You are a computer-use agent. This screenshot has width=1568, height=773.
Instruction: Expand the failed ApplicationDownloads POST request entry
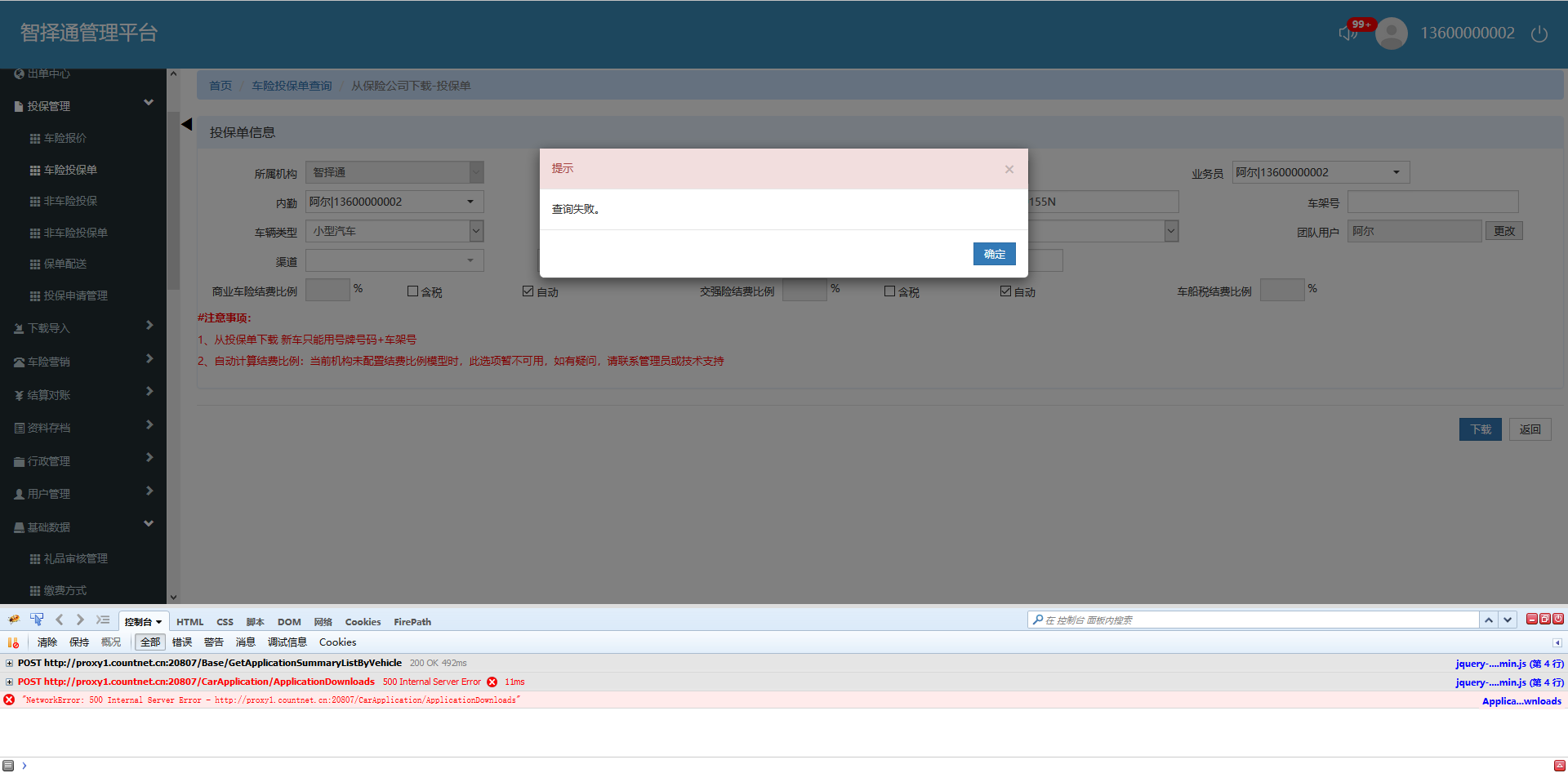[10, 682]
